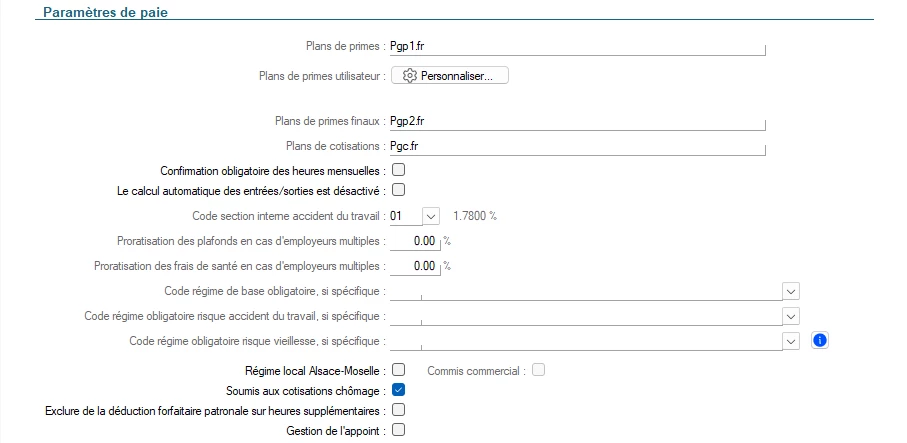907x443 pixels.
Task: Enable calcul automatique des entrées/sorties désactivé checkbox
Action: [x=398, y=190]
